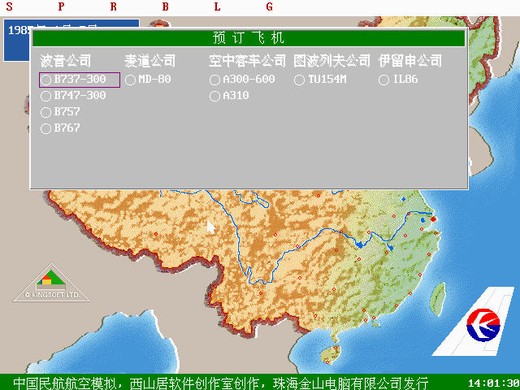
Task: Click the 预订飞机 green title bar
Action: [249, 38]
